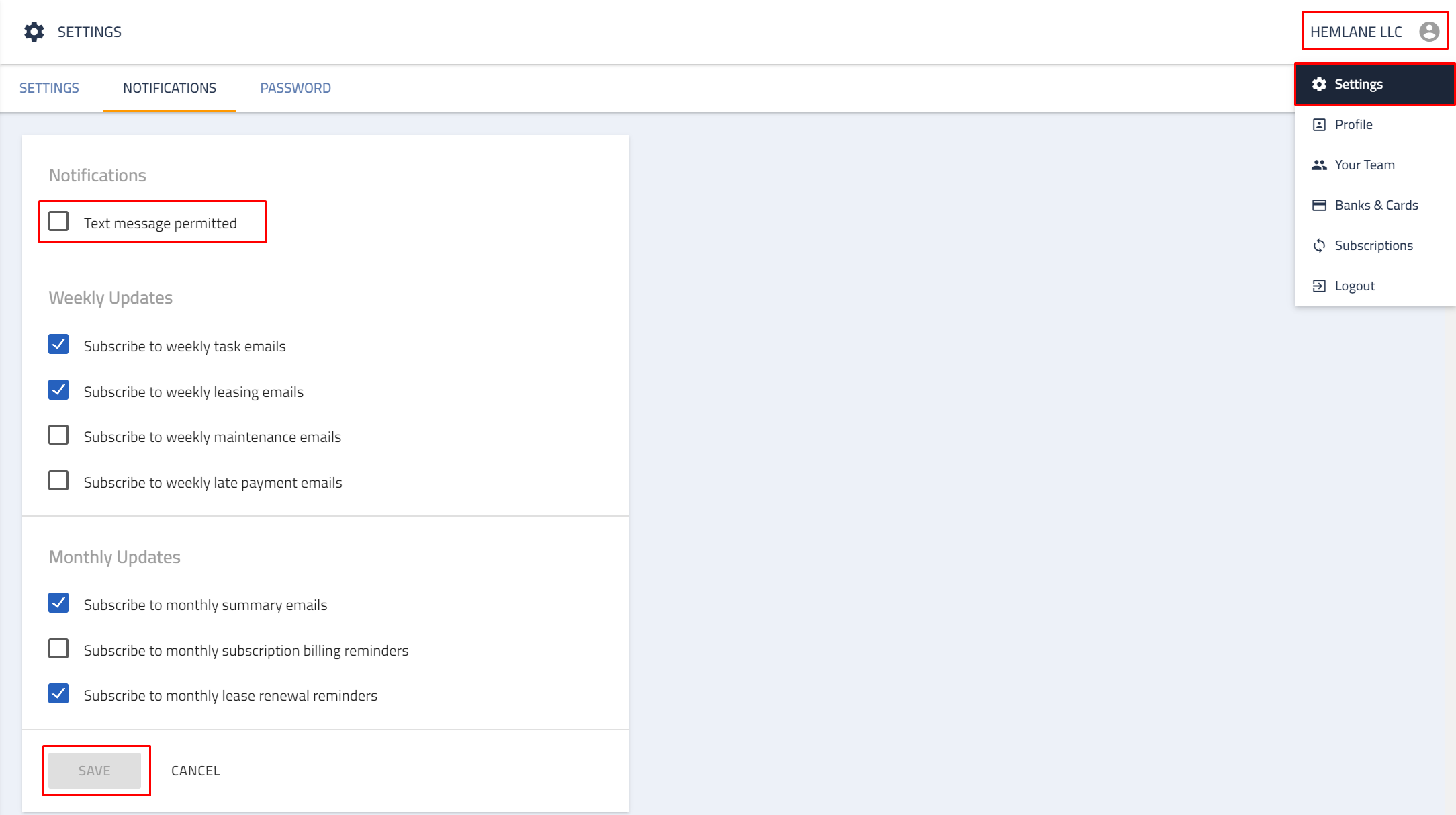1456x815 pixels.
Task: Click the Notifications section heading
Action: coord(97,175)
